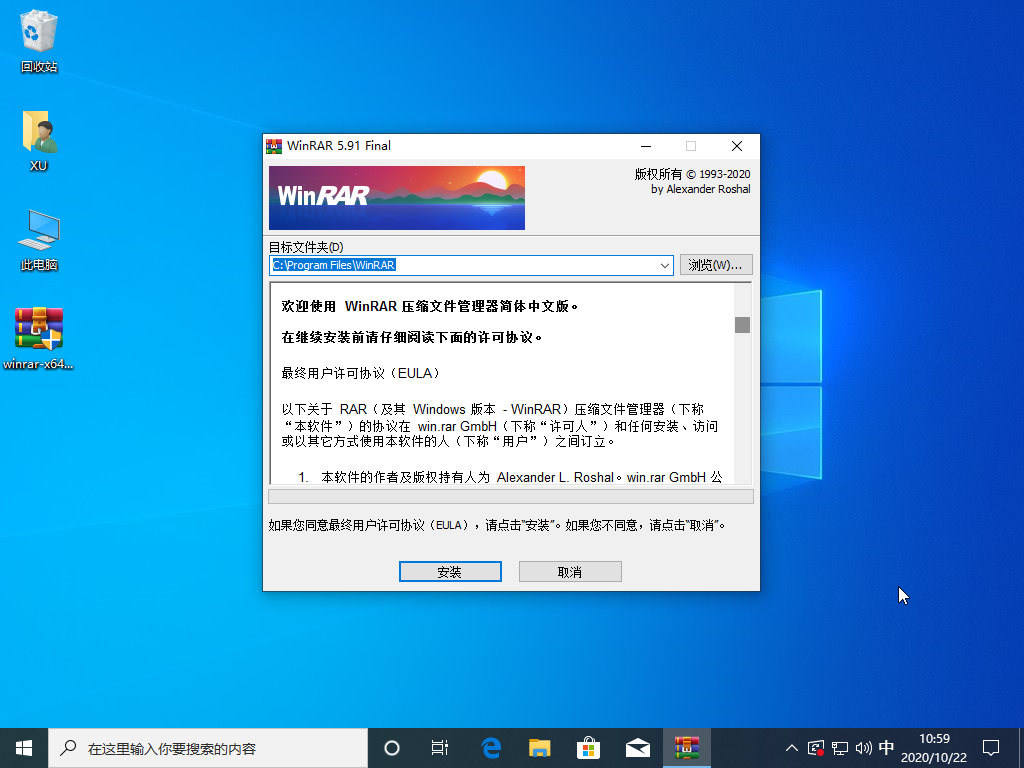The width and height of the screenshot is (1024, 768).
Task: Open the XU folder on the desktop
Action: 37,135
